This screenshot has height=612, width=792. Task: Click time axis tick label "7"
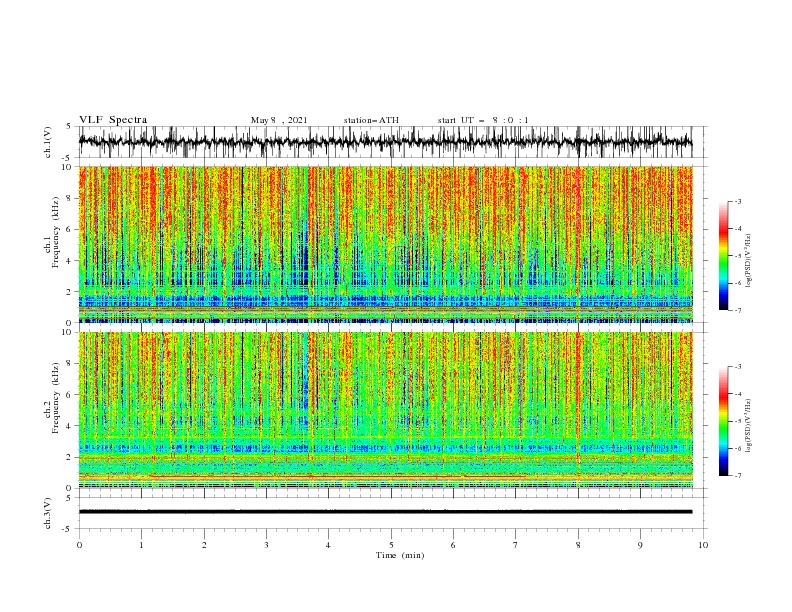[x=516, y=545]
